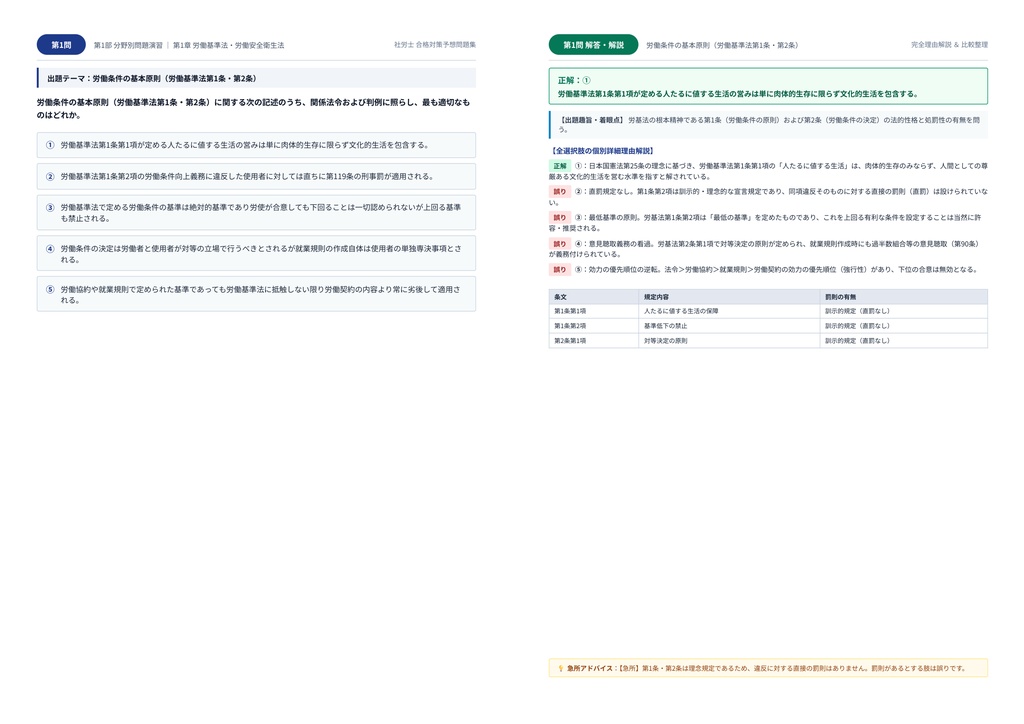Click the 急所アドバイス text in yellow box
This screenshot has height=724, width=1024.
pos(766,669)
